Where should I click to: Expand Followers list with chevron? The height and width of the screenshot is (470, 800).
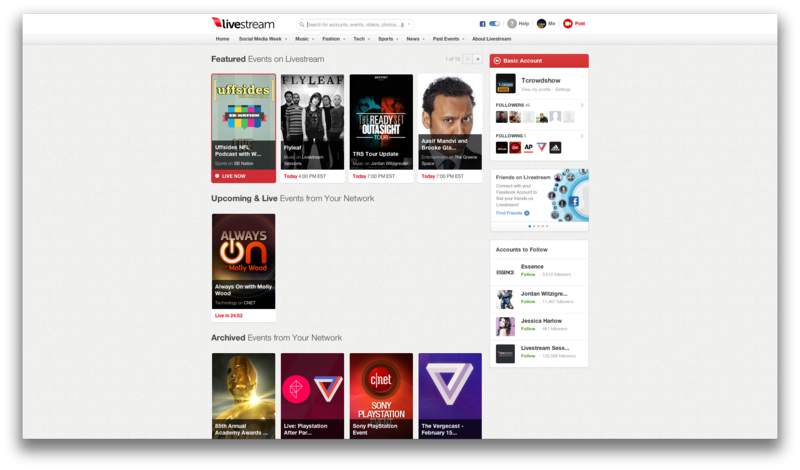pos(582,105)
